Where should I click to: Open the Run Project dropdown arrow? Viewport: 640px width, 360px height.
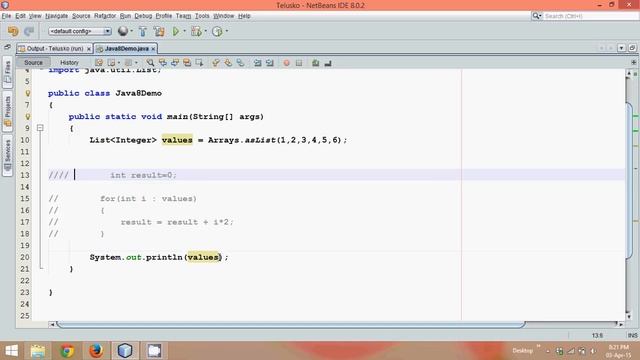[x=184, y=31]
